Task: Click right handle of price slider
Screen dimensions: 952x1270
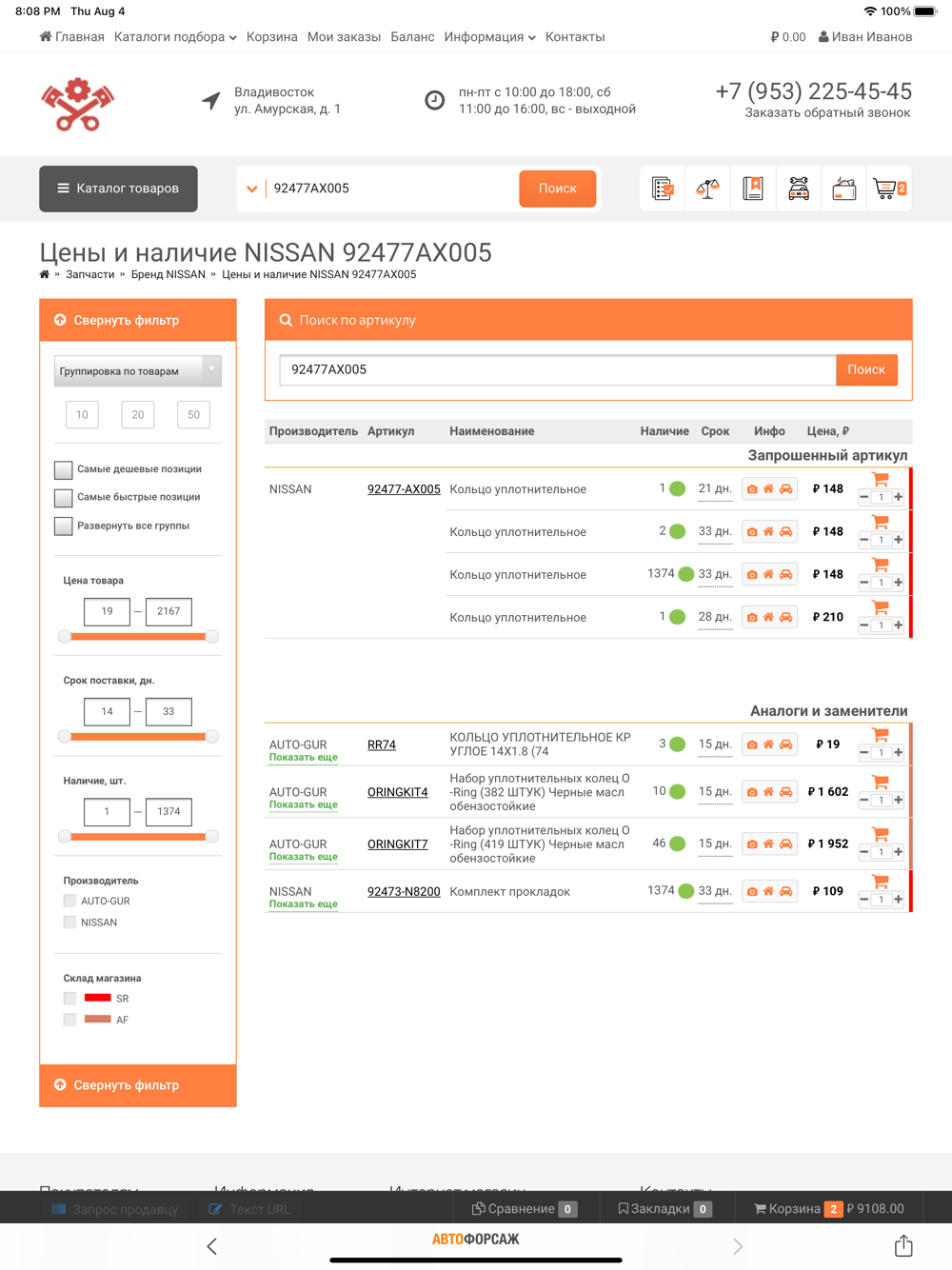Action: (x=211, y=636)
